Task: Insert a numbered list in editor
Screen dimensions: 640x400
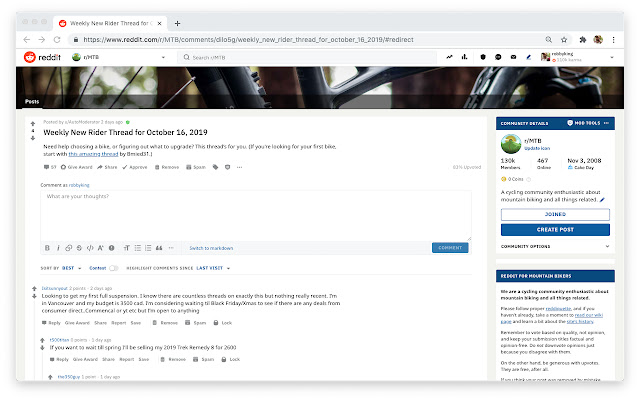Action: (148, 248)
